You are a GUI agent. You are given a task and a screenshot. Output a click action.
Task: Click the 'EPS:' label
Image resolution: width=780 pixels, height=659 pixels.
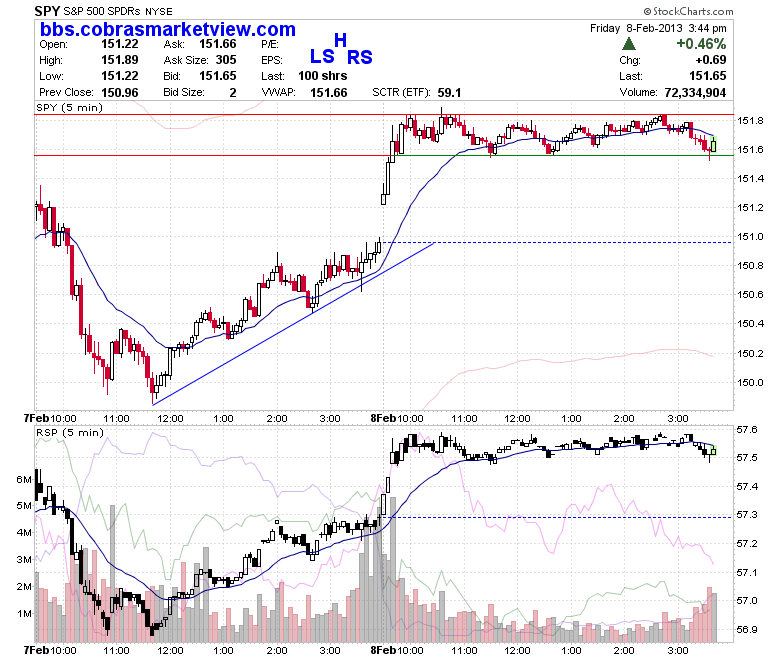click(272, 60)
